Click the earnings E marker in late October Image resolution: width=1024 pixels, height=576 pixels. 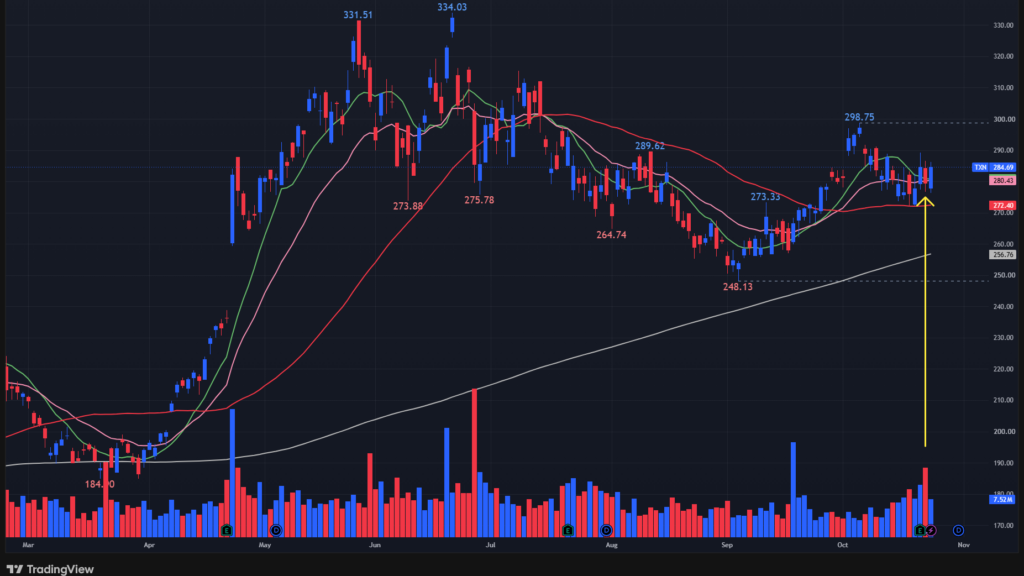920,530
